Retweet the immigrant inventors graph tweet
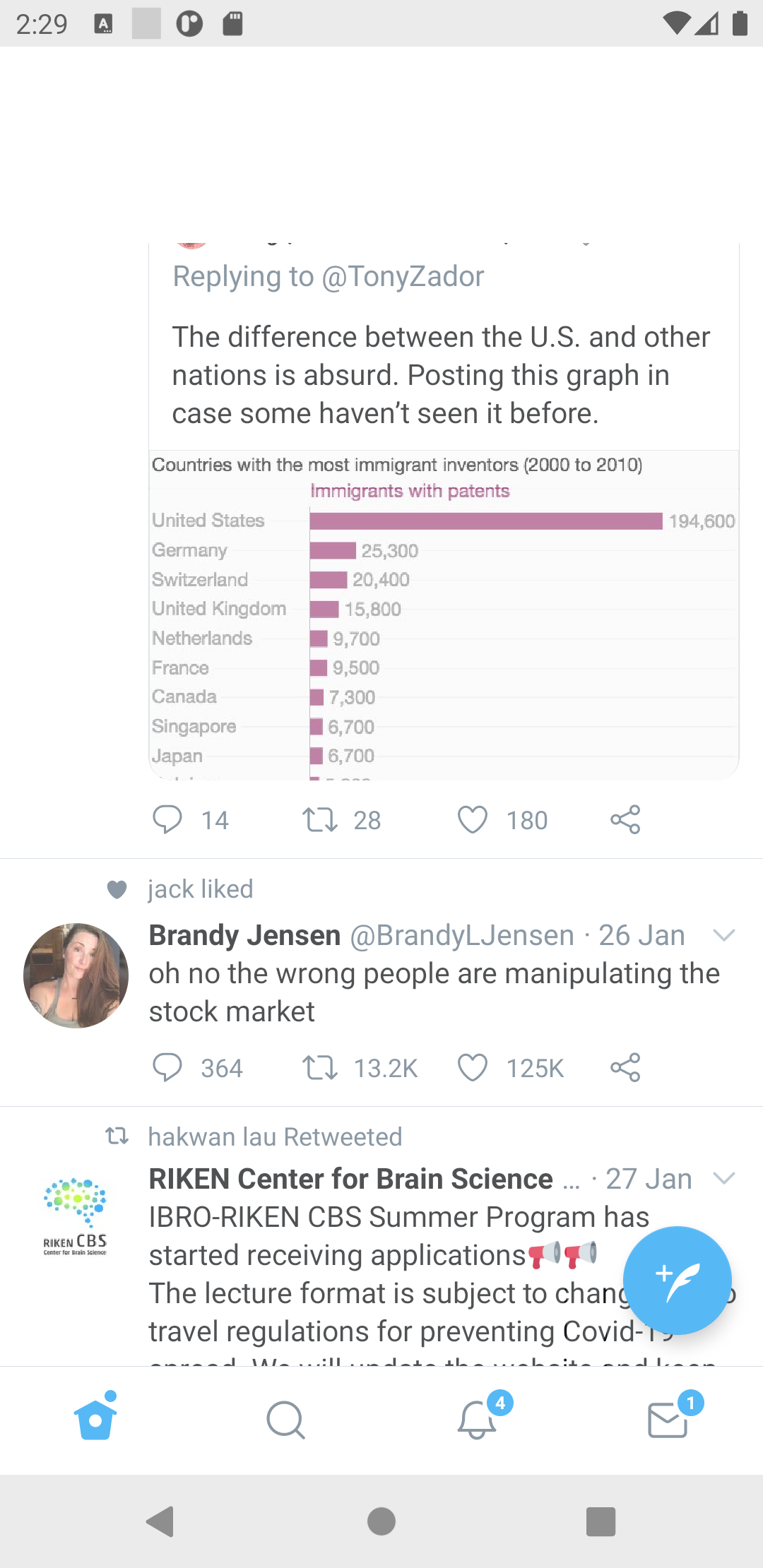Screen dimensions: 763x1568 (x=320, y=820)
